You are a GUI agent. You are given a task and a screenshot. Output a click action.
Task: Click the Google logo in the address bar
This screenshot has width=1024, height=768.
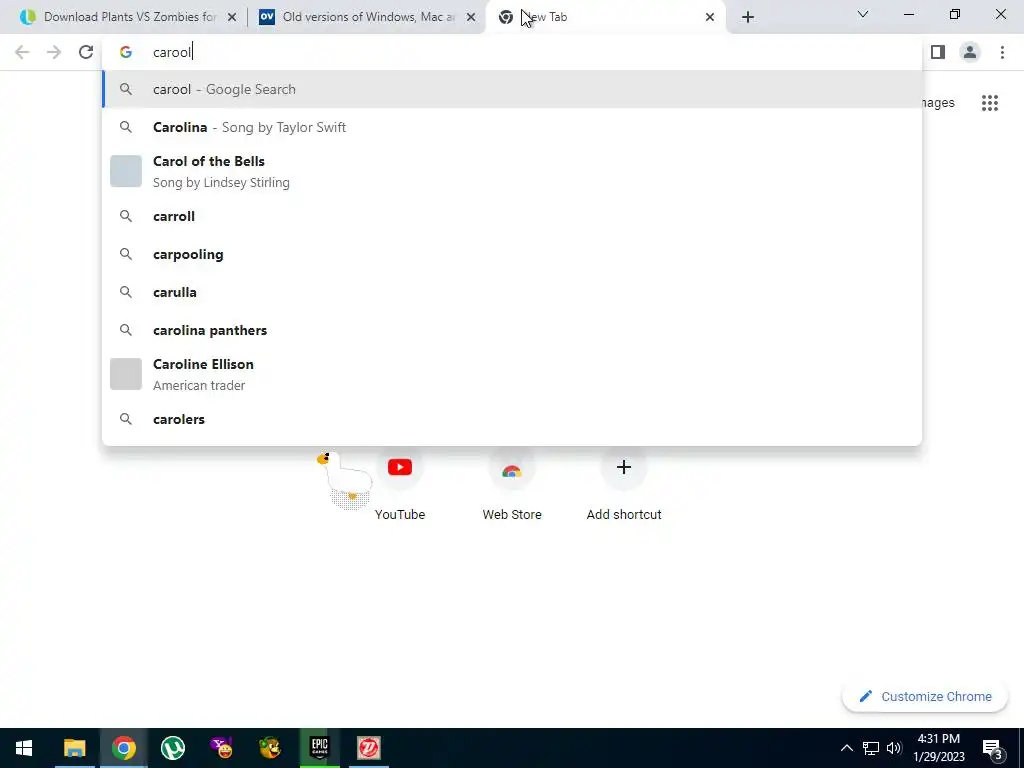tap(125, 52)
